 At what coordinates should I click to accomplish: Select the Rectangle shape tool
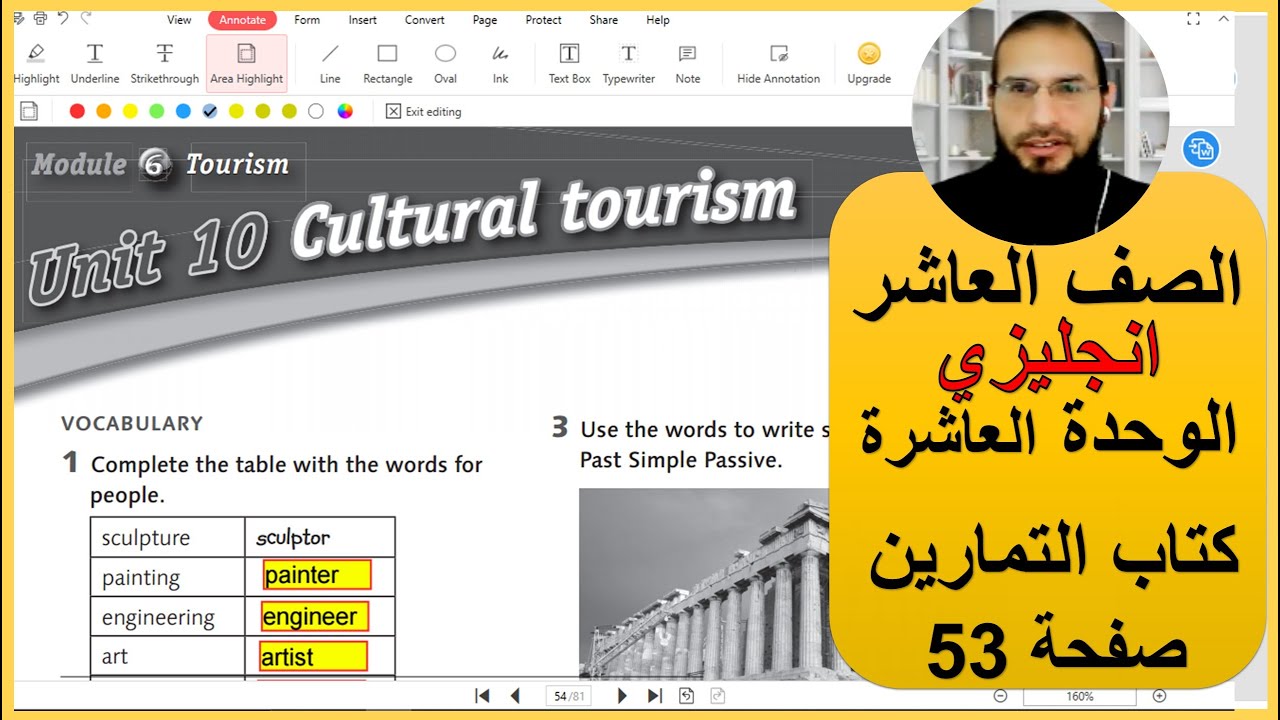point(388,63)
